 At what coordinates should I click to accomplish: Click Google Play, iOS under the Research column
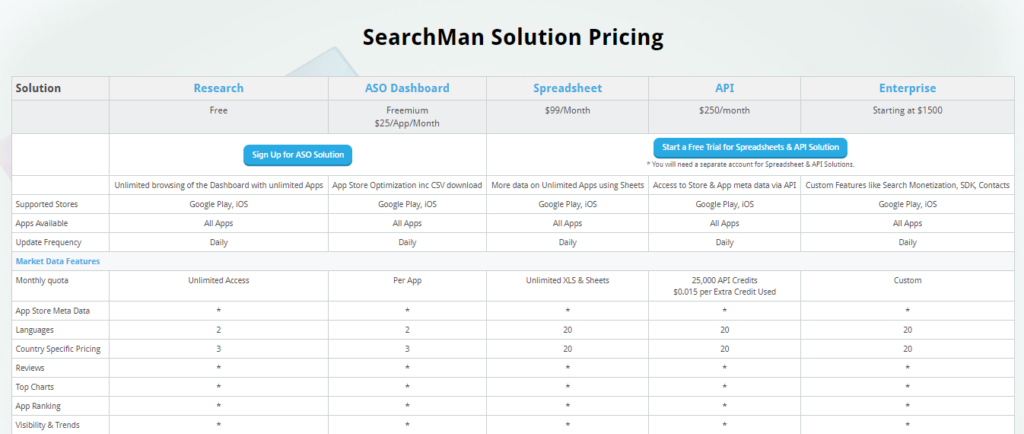219,204
